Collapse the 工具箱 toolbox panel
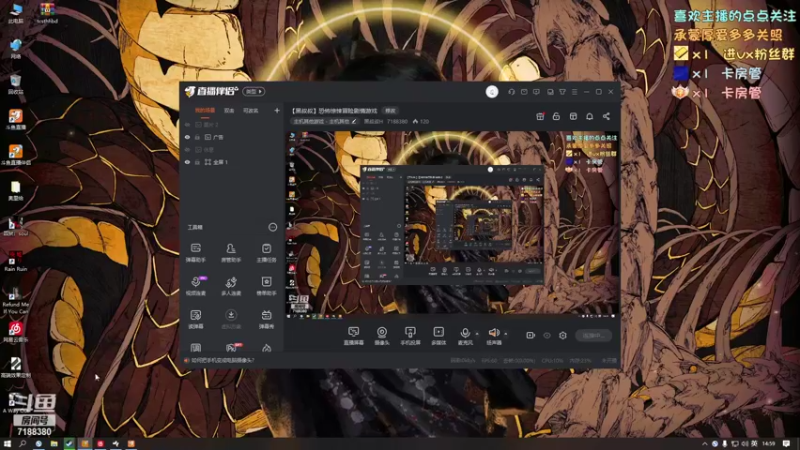Viewport: 800px width, 450px height. coord(272,227)
